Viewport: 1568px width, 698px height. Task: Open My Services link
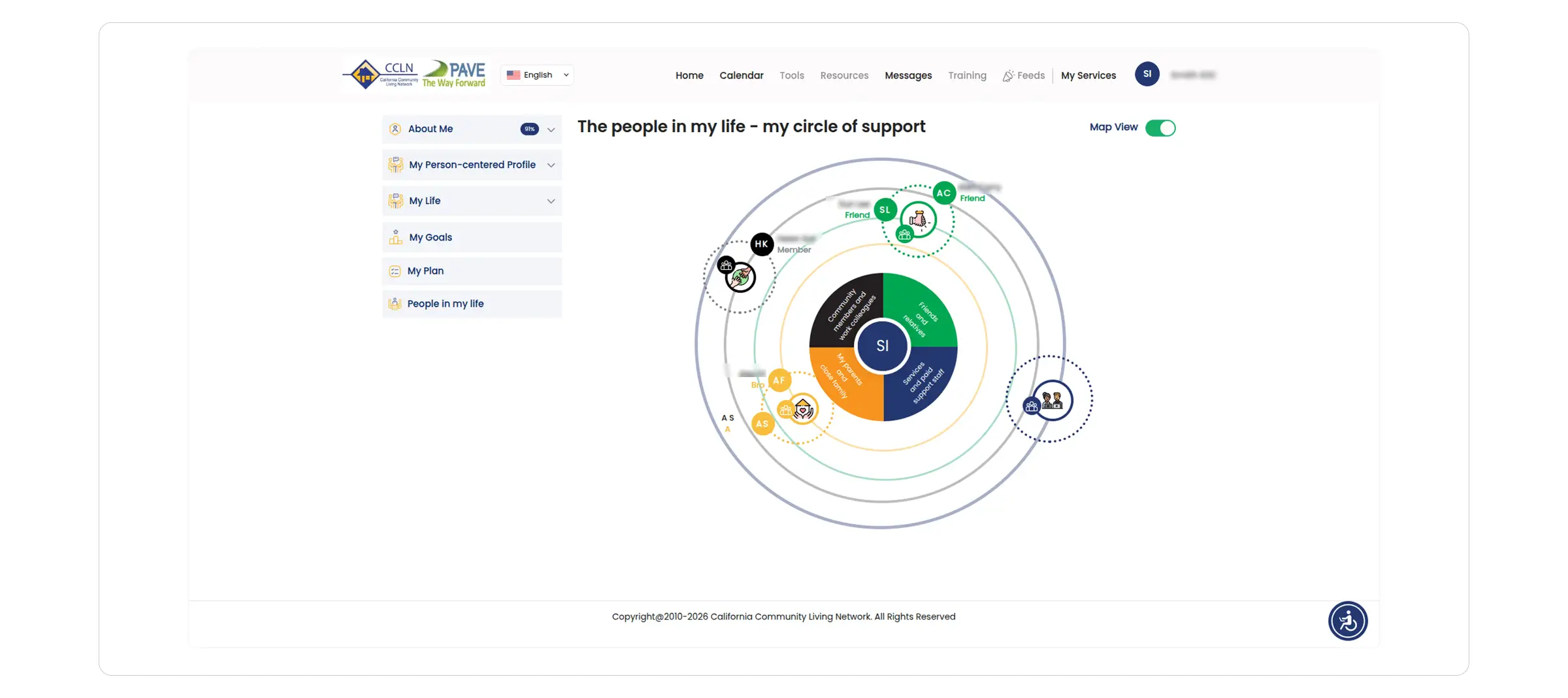click(1088, 75)
